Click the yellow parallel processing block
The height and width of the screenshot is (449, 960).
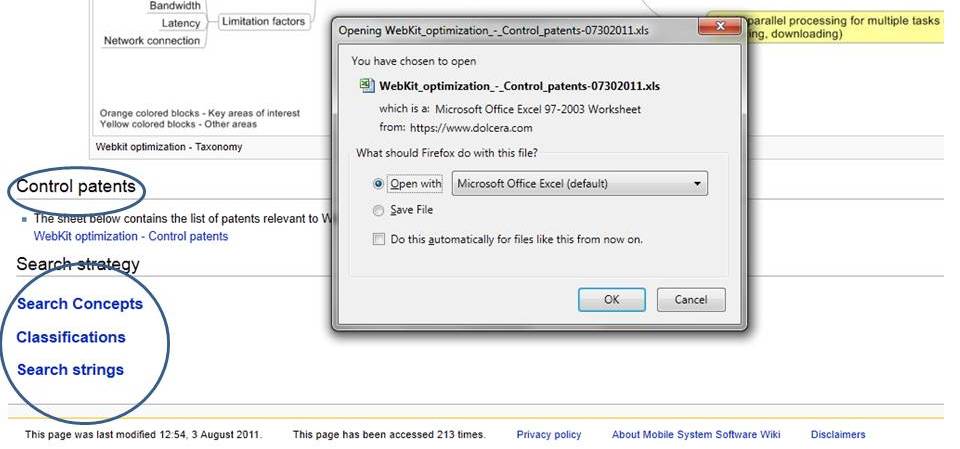click(x=830, y=27)
